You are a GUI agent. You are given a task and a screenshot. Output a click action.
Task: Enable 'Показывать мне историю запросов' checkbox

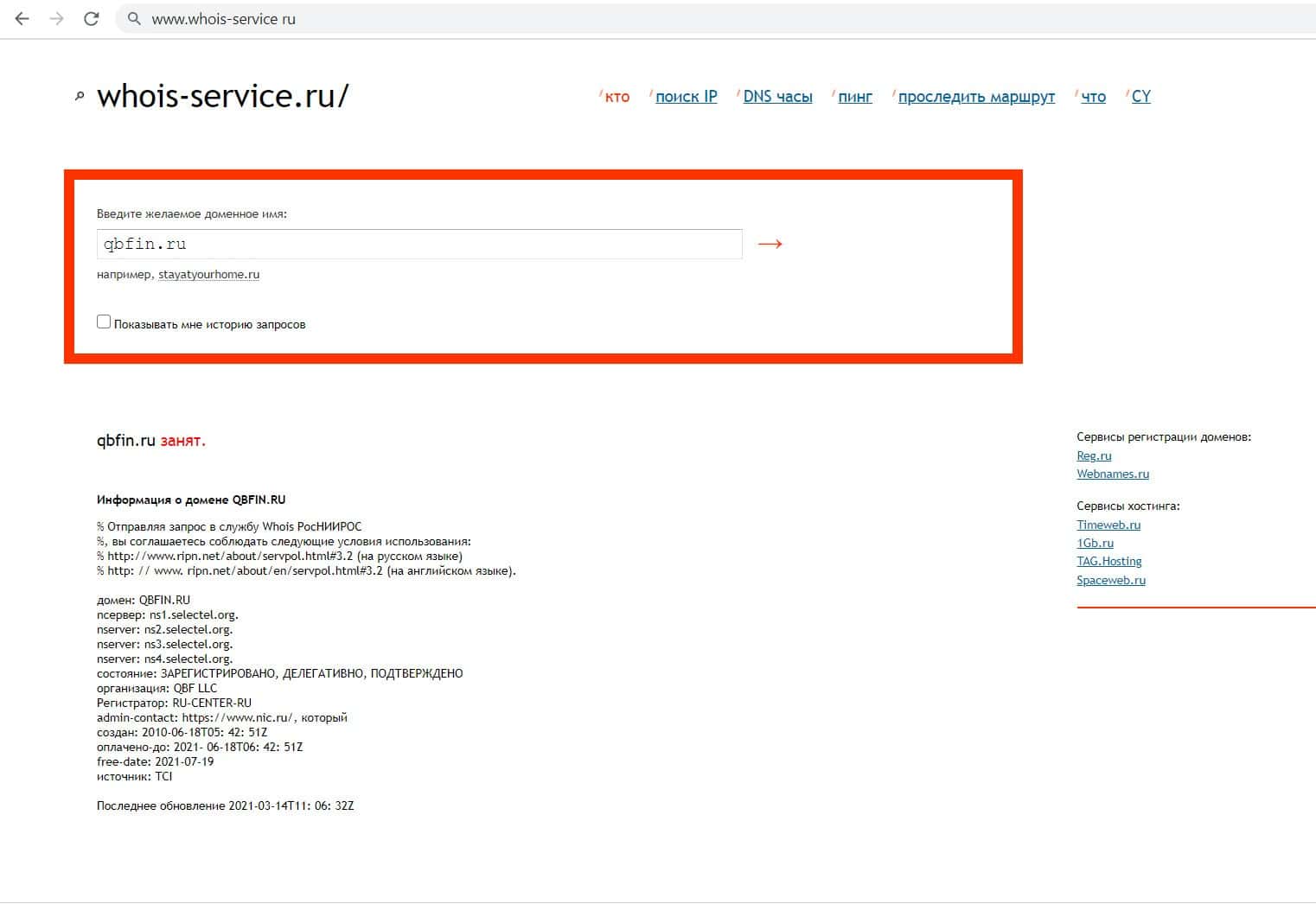click(x=104, y=322)
